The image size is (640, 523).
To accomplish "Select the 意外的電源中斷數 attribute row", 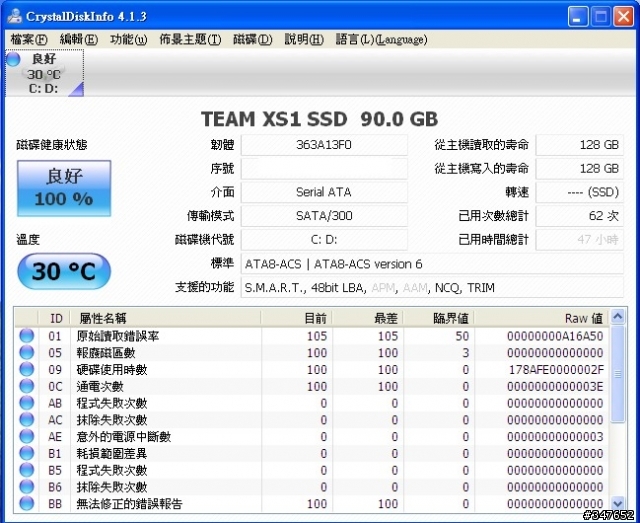I will pos(312,436).
